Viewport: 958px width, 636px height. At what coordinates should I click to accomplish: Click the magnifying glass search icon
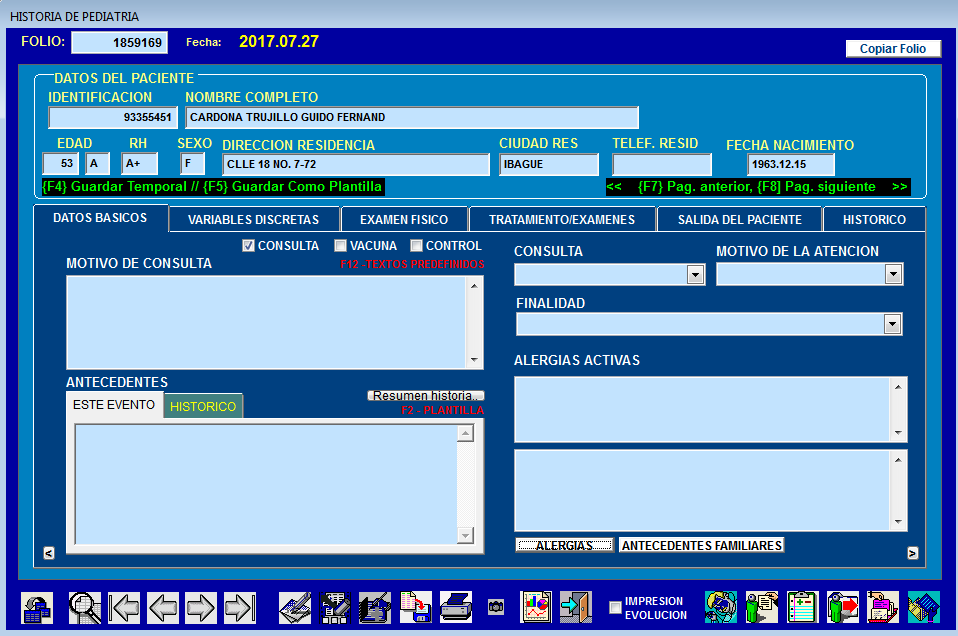point(85,608)
